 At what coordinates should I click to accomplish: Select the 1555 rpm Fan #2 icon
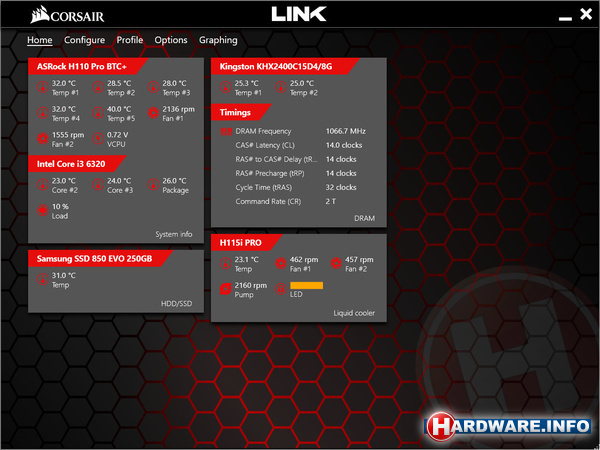(42, 139)
